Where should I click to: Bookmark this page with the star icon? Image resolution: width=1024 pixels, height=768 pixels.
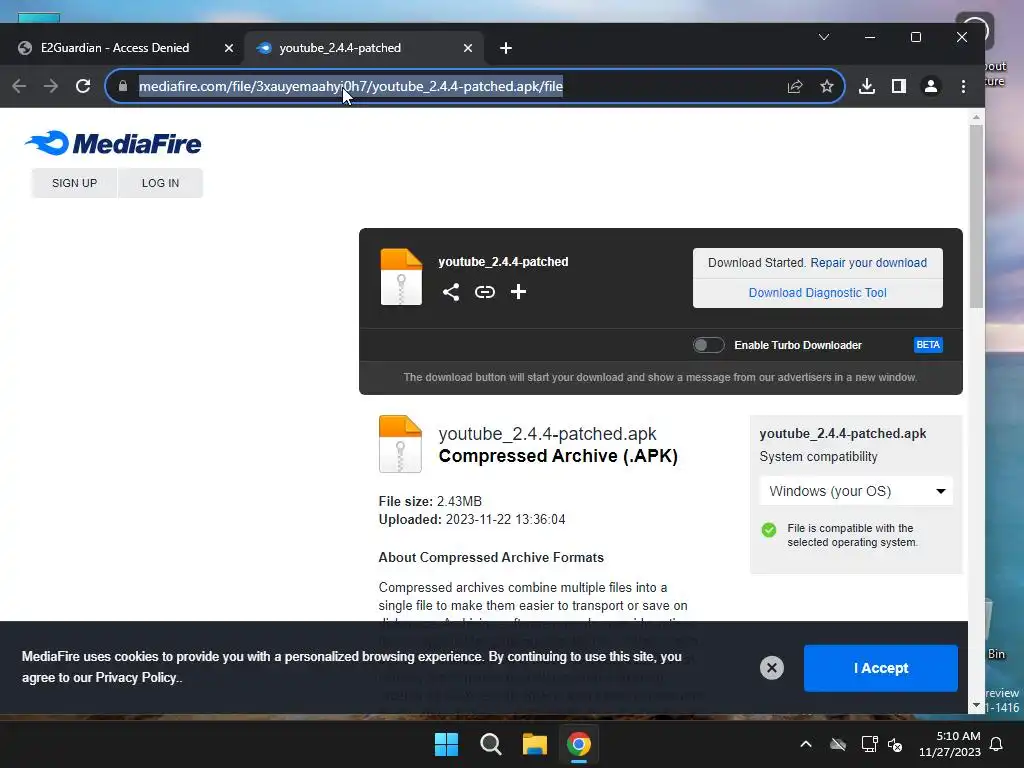(827, 86)
